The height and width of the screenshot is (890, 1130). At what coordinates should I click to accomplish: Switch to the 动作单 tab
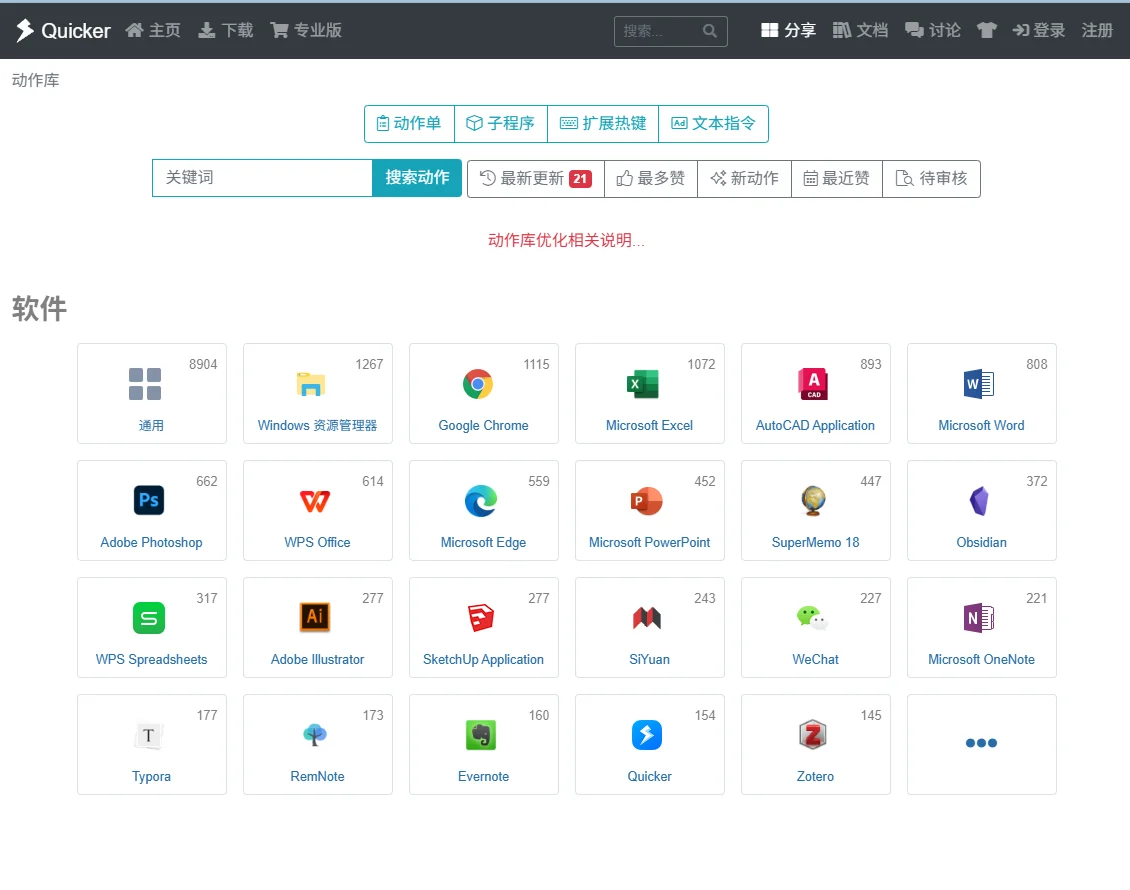pyautogui.click(x=409, y=123)
